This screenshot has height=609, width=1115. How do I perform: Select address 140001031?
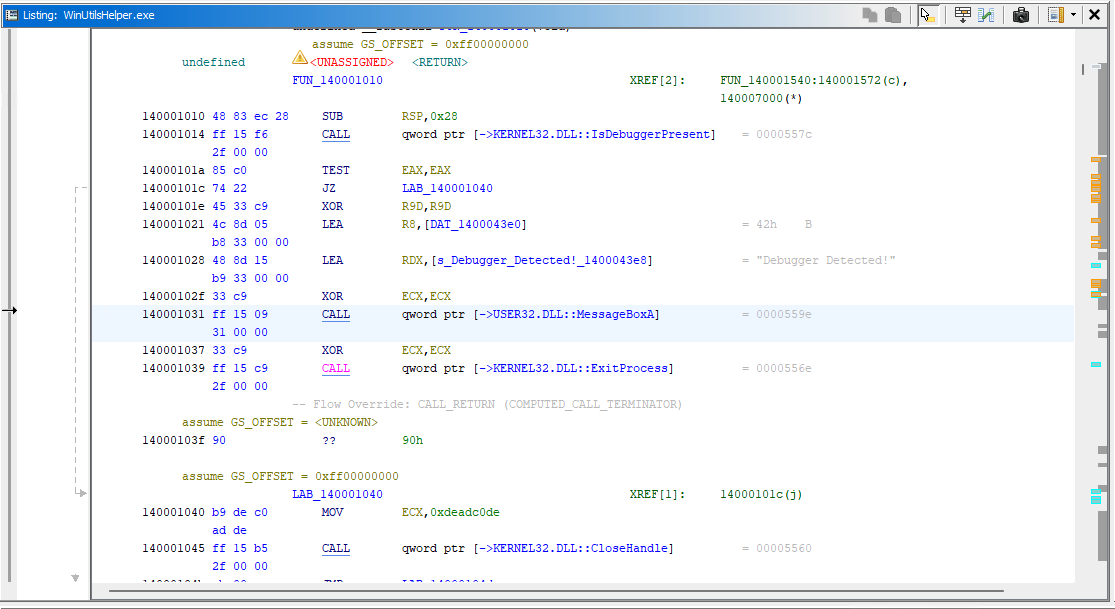[x=173, y=314]
